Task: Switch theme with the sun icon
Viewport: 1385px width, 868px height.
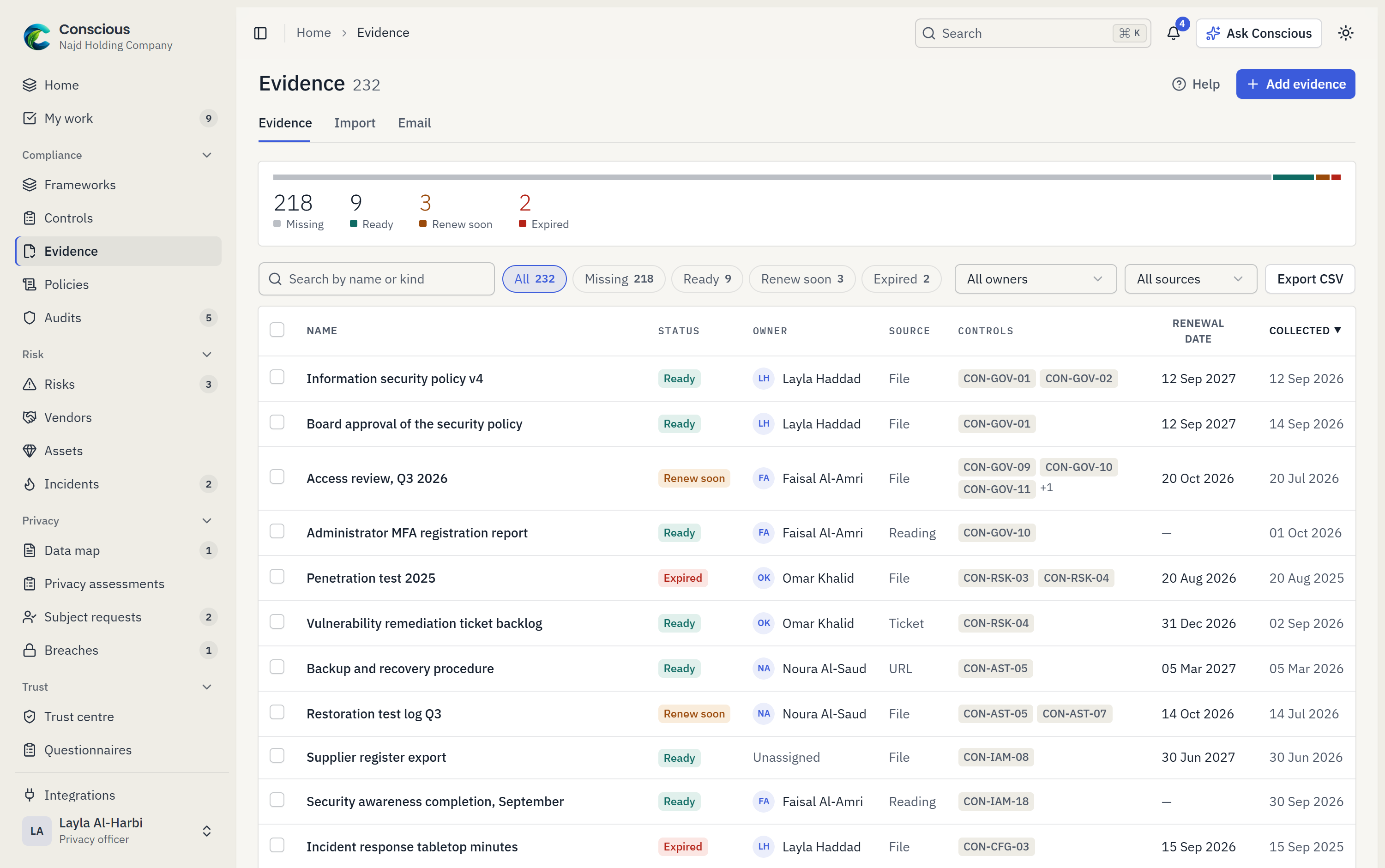Action: (x=1345, y=33)
